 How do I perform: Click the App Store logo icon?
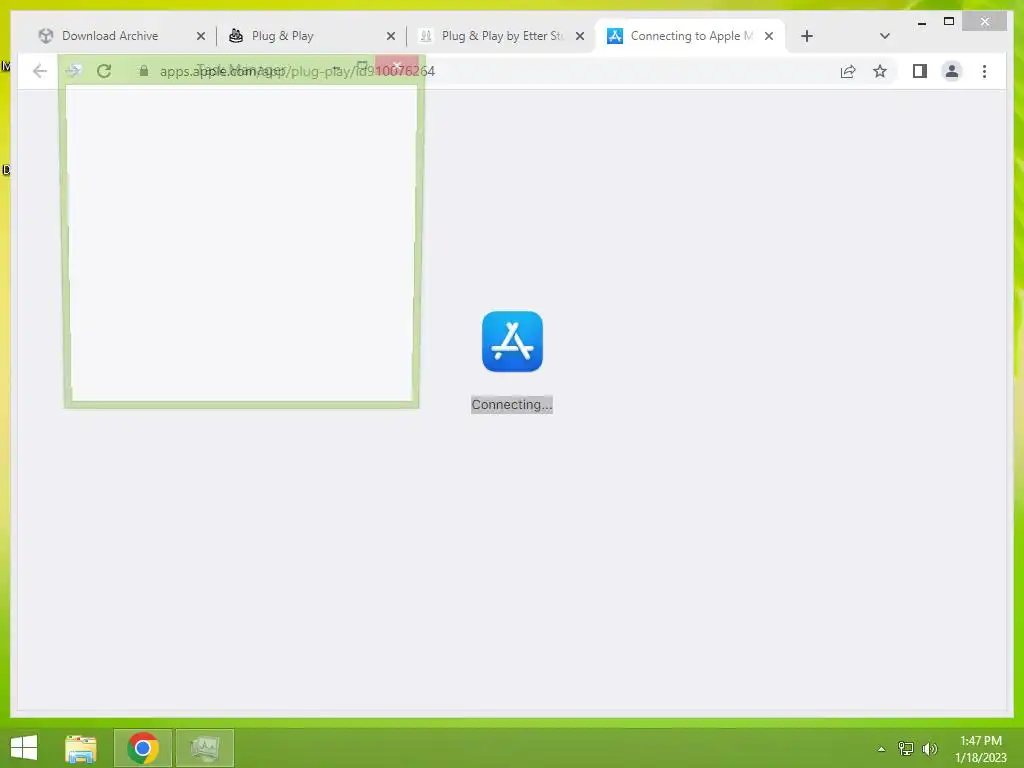click(x=512, y=342)
